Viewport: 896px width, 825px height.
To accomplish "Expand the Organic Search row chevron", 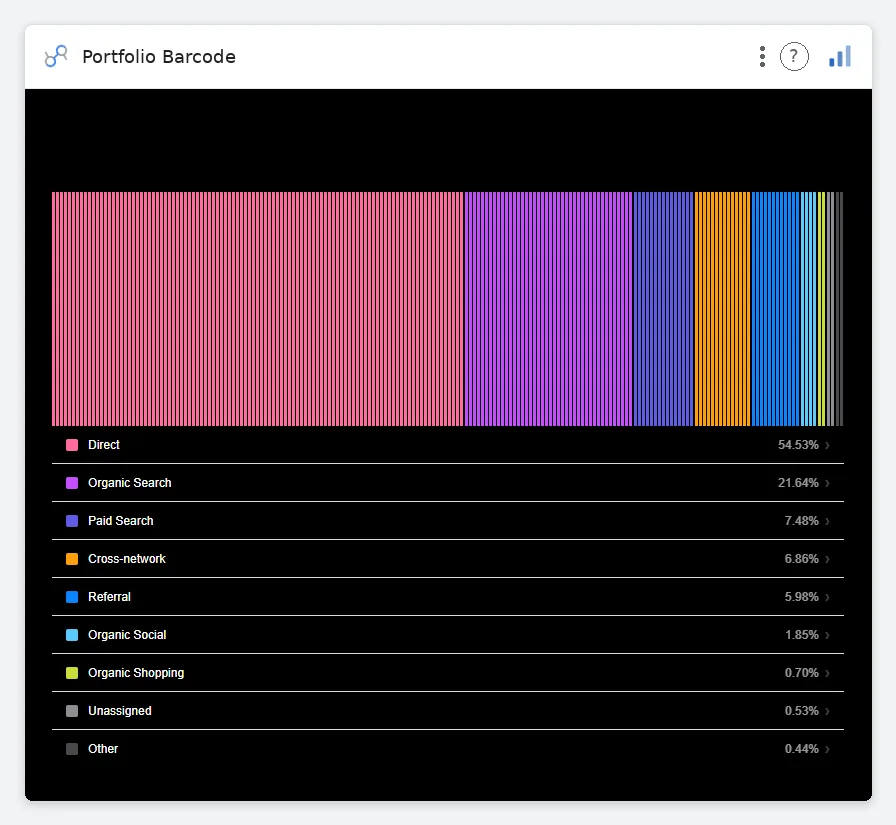I will tap(827, 483).
